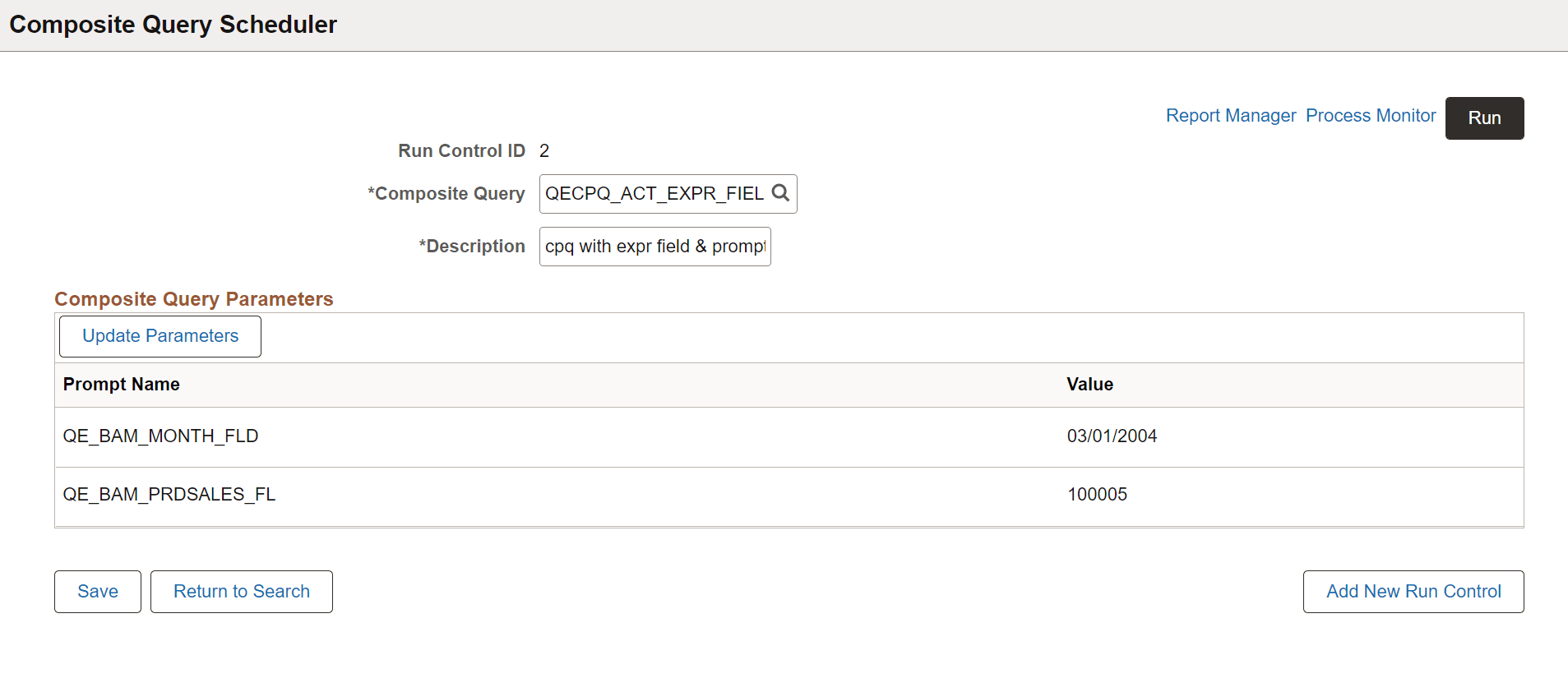
Task: Click the Run Control ID value 2
Action: click(544, 150)
